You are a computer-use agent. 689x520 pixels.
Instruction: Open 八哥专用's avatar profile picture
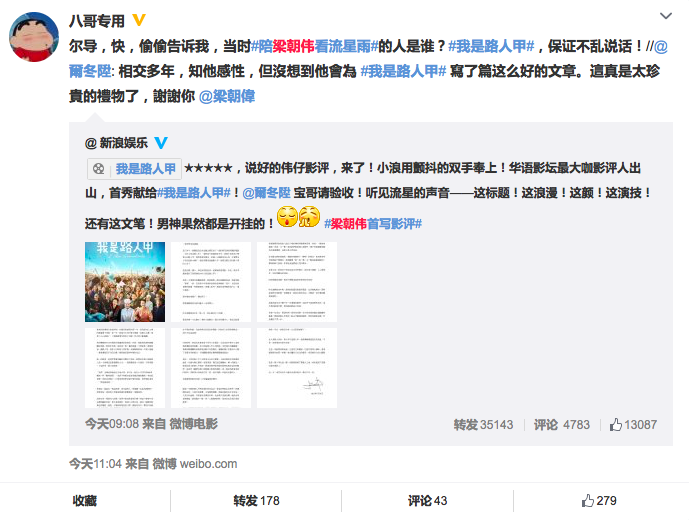[34, 37]
